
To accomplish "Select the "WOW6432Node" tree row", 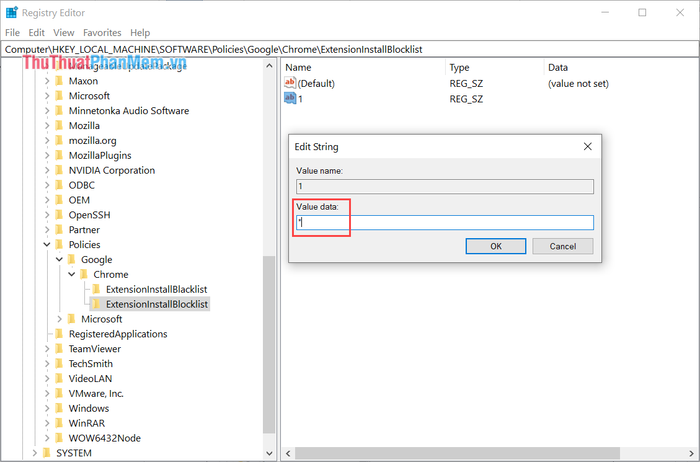I will tap(104, 438).
